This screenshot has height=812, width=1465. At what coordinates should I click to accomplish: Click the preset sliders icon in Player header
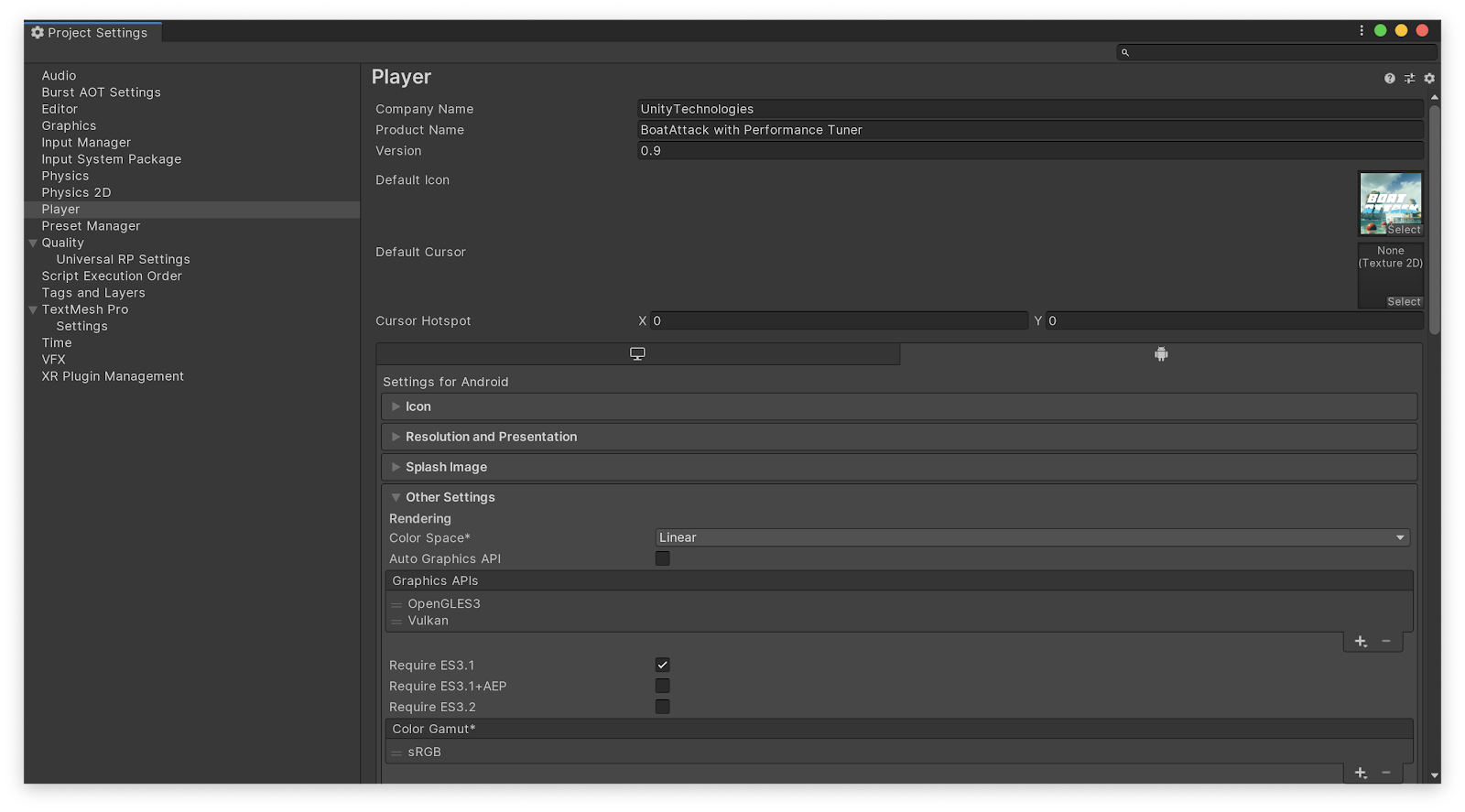tap(1409, 79)
